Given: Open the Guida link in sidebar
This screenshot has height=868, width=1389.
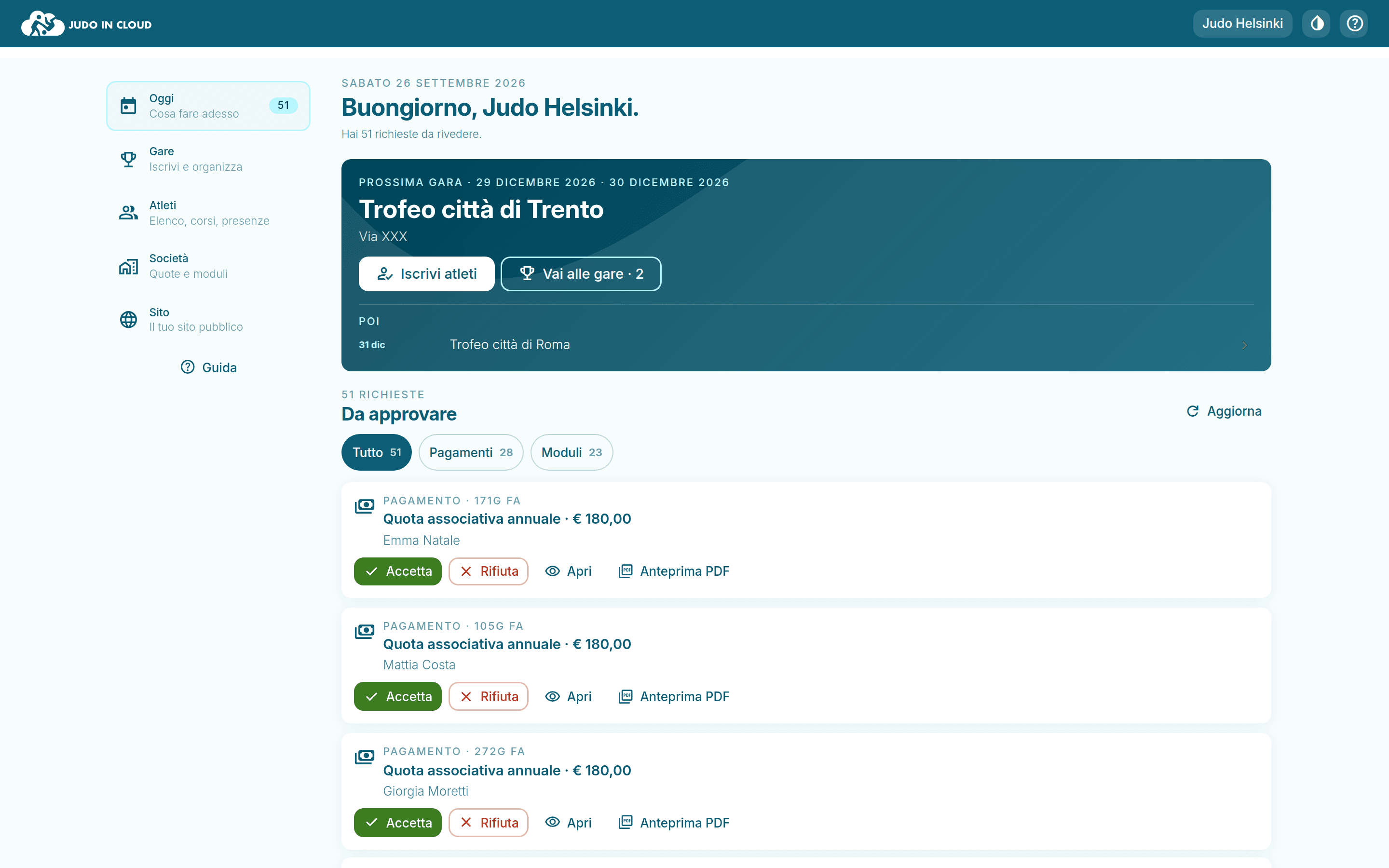Looking at the screenshot, I should tap(208, 367).
